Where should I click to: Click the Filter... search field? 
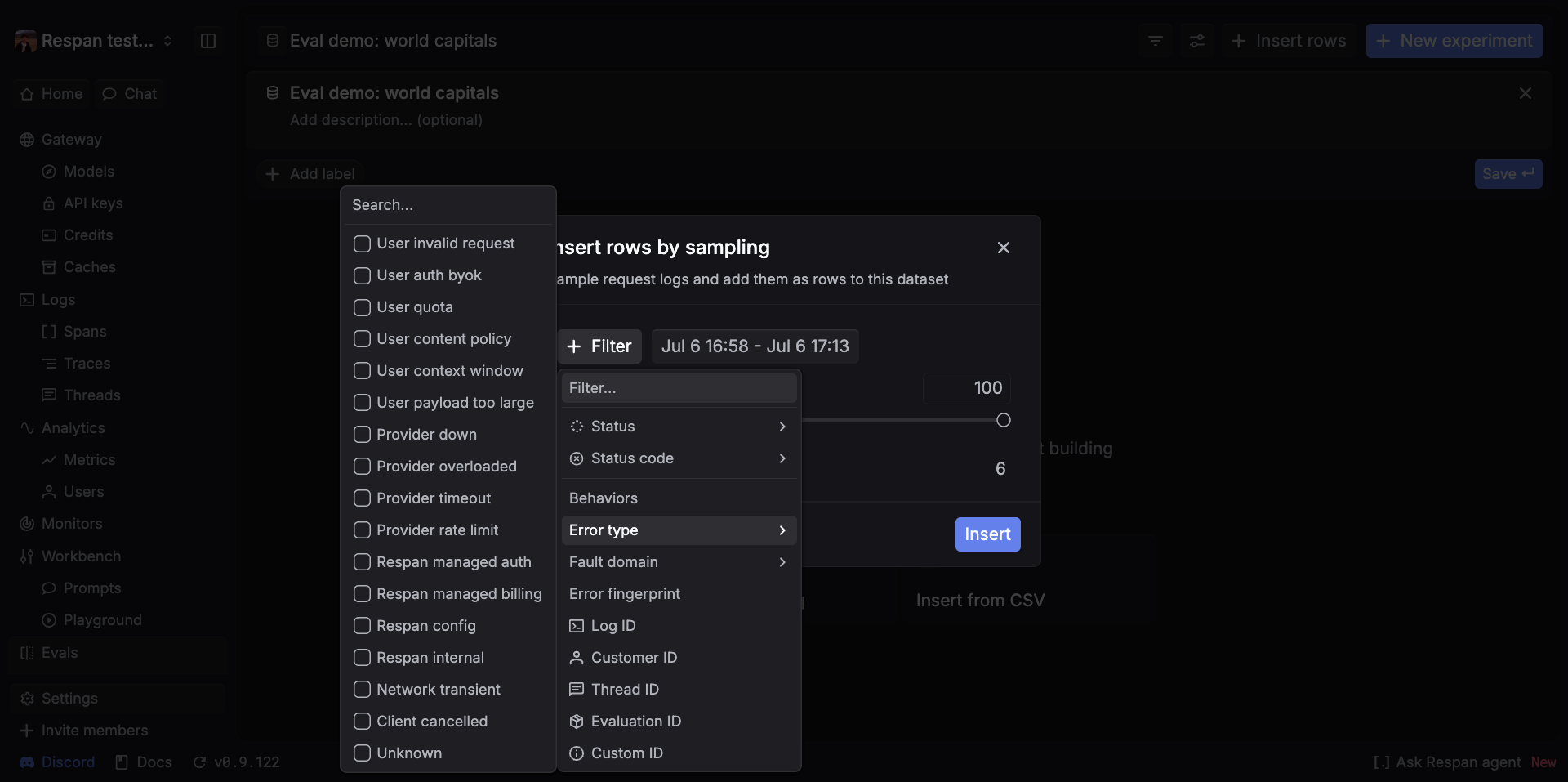click(679, 388)
